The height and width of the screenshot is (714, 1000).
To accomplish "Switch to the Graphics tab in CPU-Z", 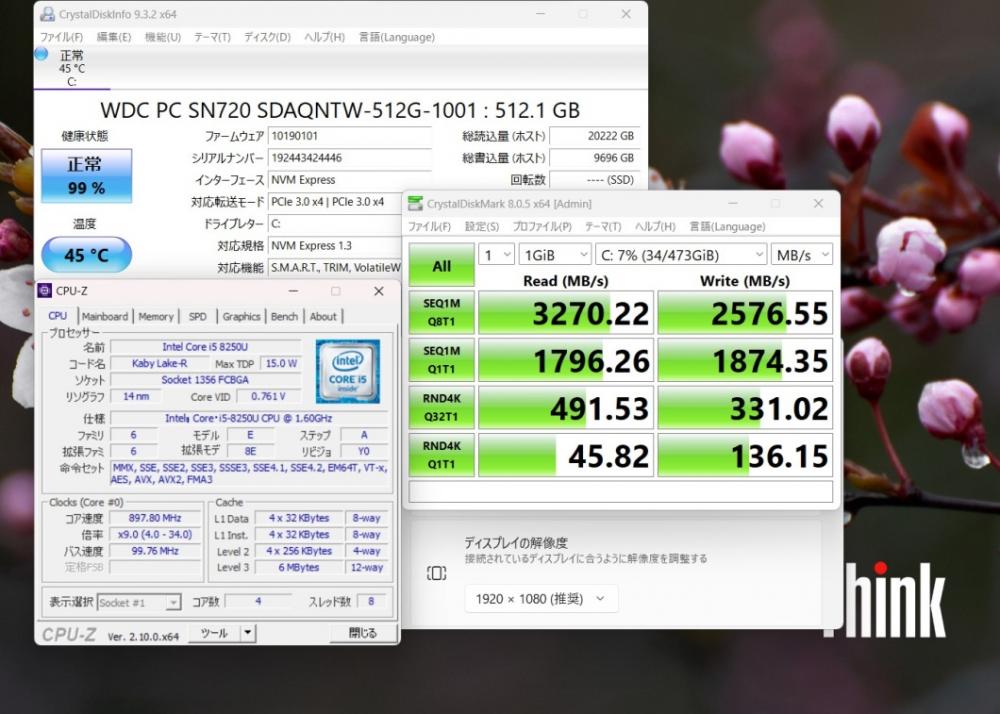I will tap(241, 316).
